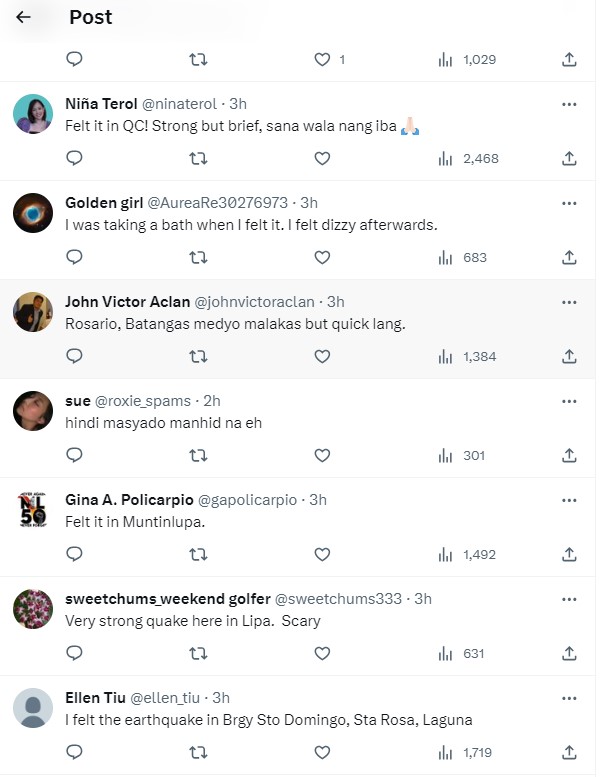614x777 pixels.
Task: Open more options on Golden girl's post
Action: [569, 203]
